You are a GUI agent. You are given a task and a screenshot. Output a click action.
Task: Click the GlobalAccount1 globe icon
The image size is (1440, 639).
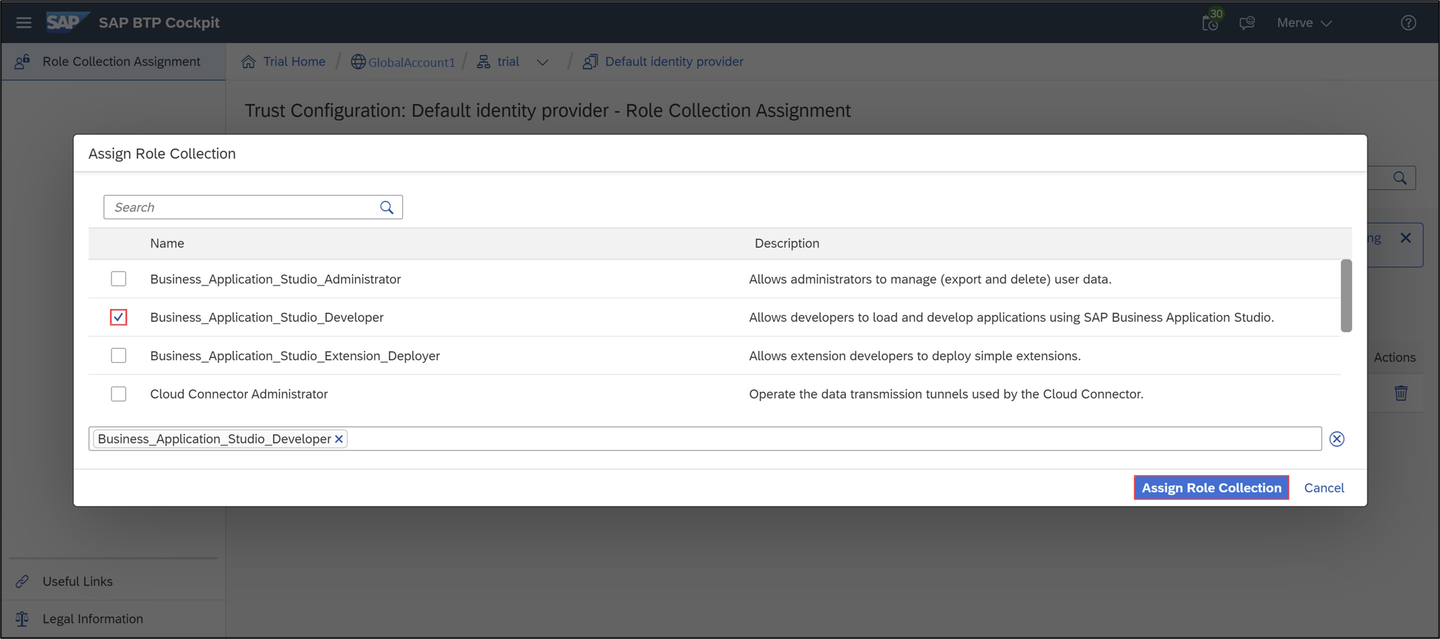(x=358, y=62)
